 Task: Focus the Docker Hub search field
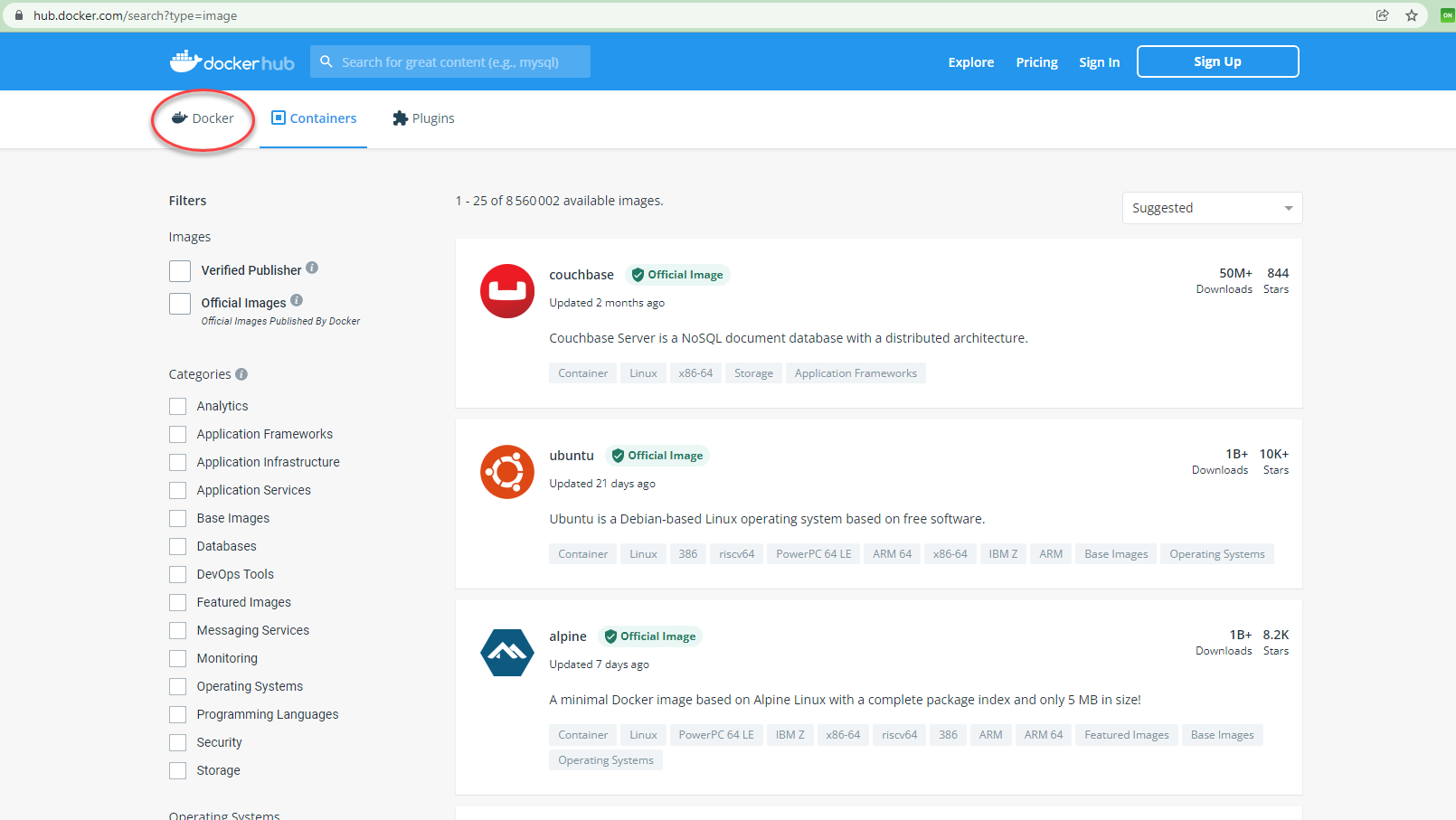(449, 61)
